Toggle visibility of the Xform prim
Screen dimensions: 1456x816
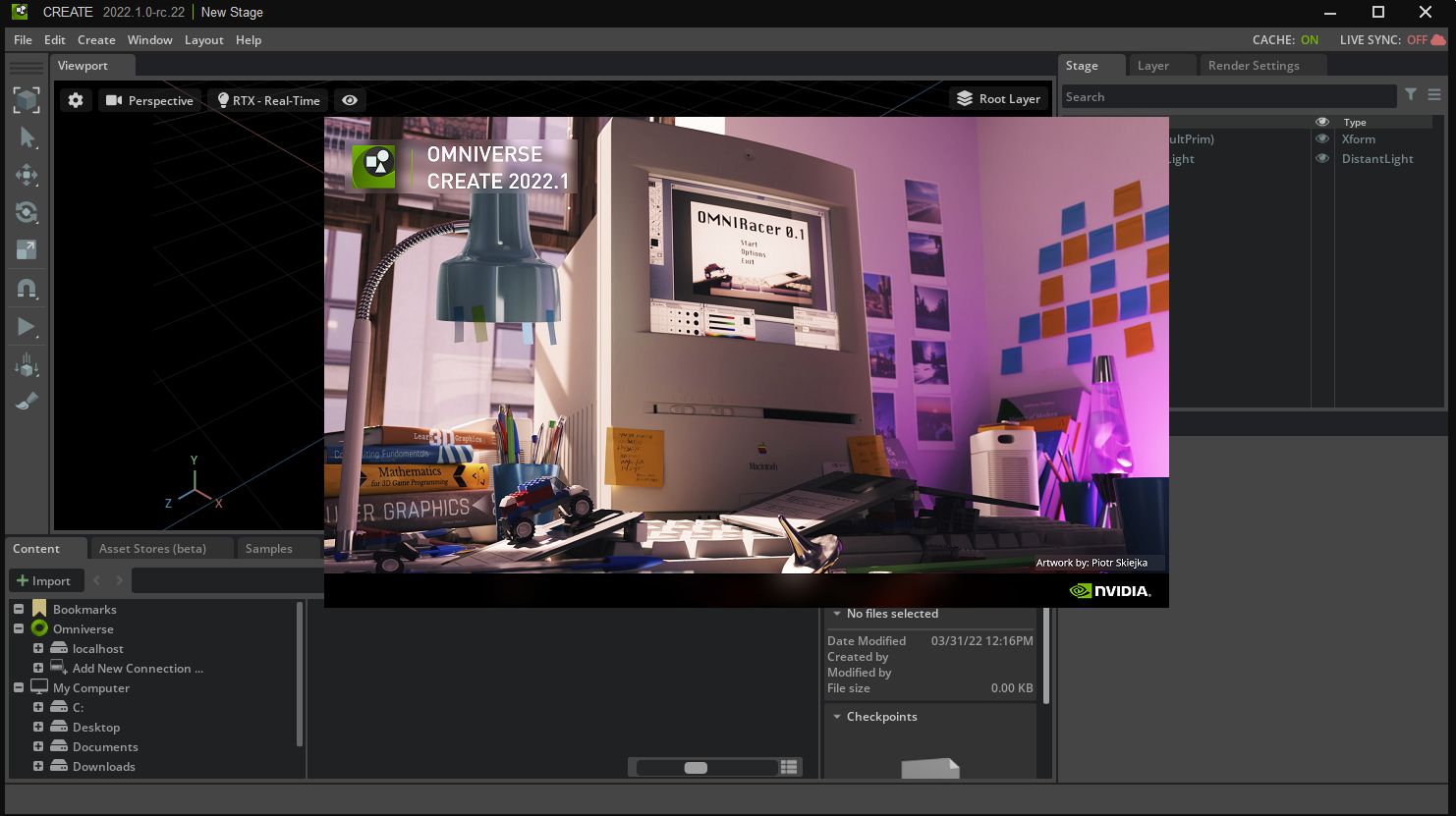tap(1322, 138)
